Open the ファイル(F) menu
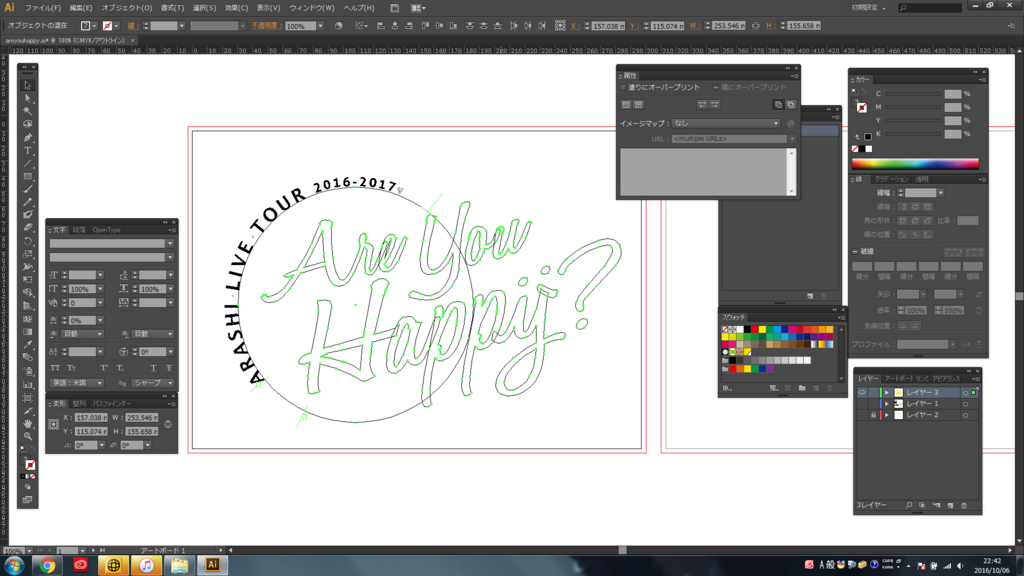Viewport: 1024px width, 576px height. [42, 8]
